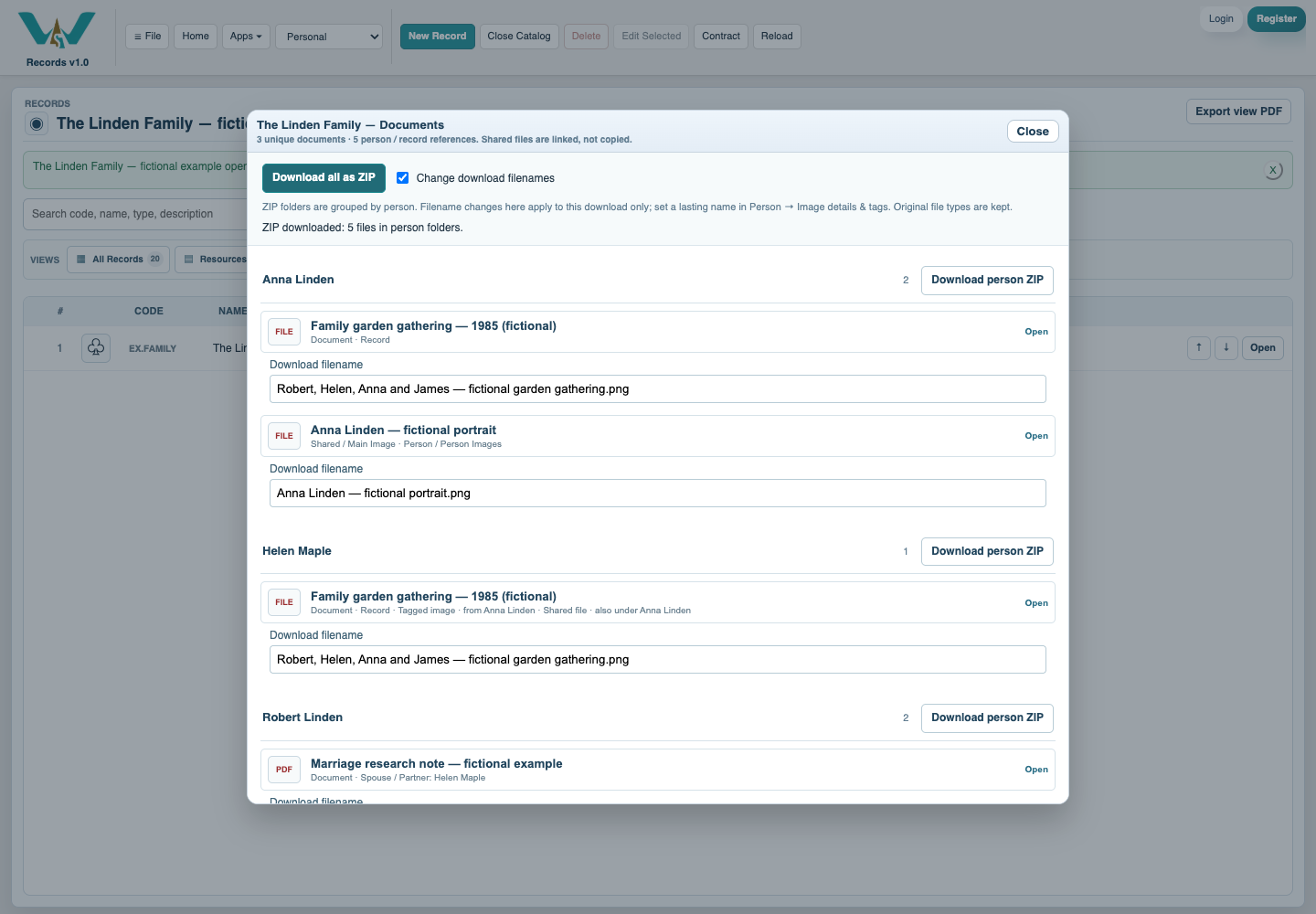
Task: Toggle Change download filenames checkbox
Action: [402, 178]
